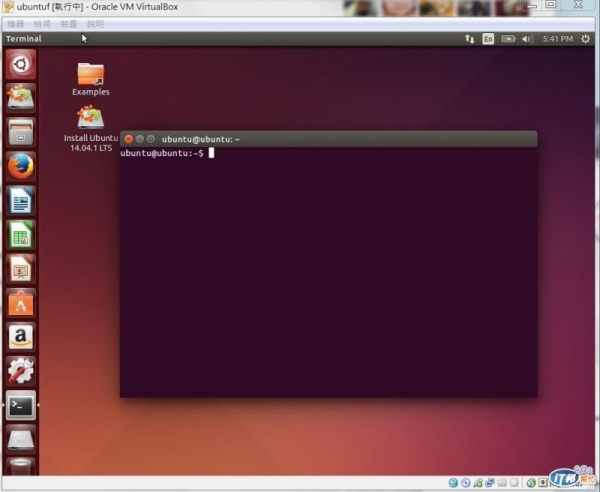
Task: Click the VirtualBox shared folders status icon
Action: tap(502, 483)
